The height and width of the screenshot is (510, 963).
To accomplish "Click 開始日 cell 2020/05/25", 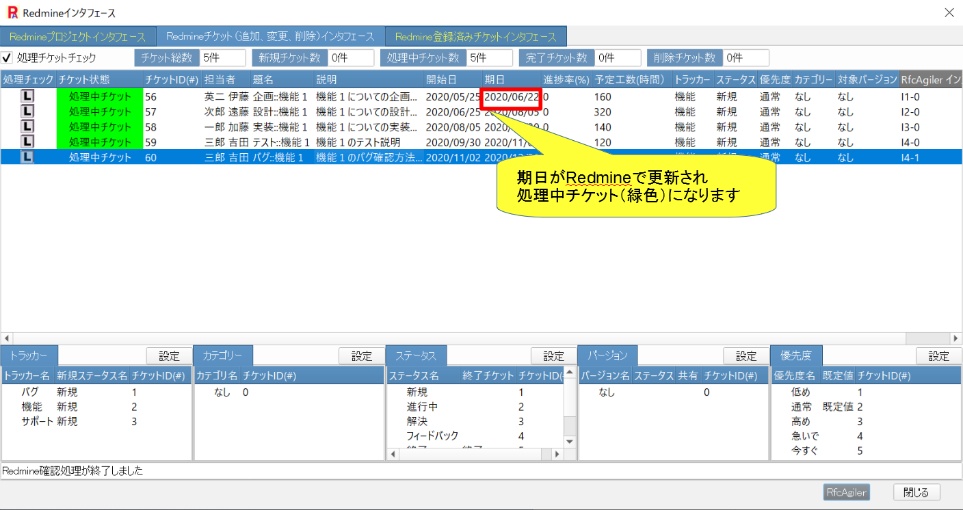I will 453,96.
